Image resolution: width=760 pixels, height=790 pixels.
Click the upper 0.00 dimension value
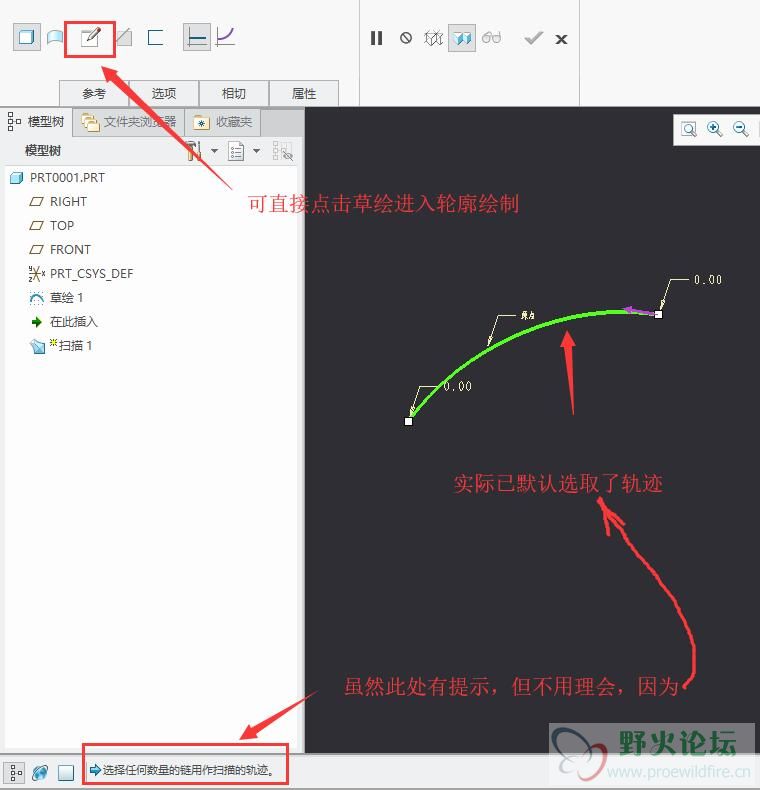pos(708,280)
